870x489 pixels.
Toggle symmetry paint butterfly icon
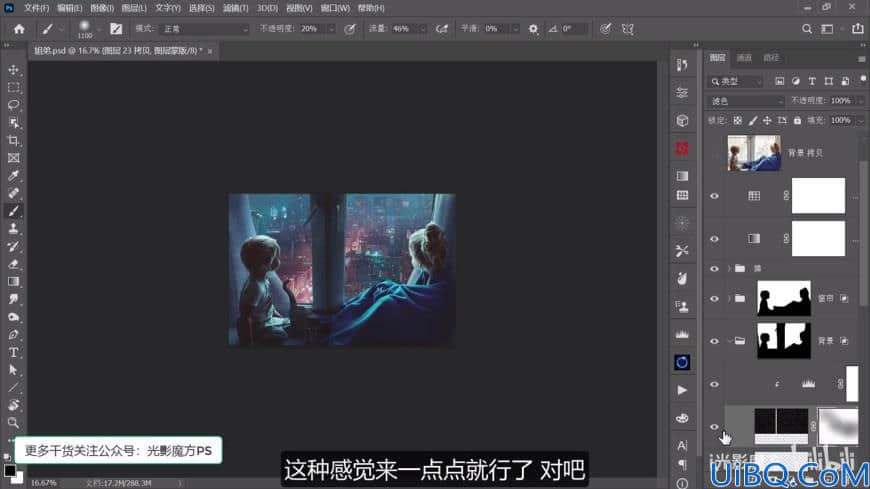(628, 29)
